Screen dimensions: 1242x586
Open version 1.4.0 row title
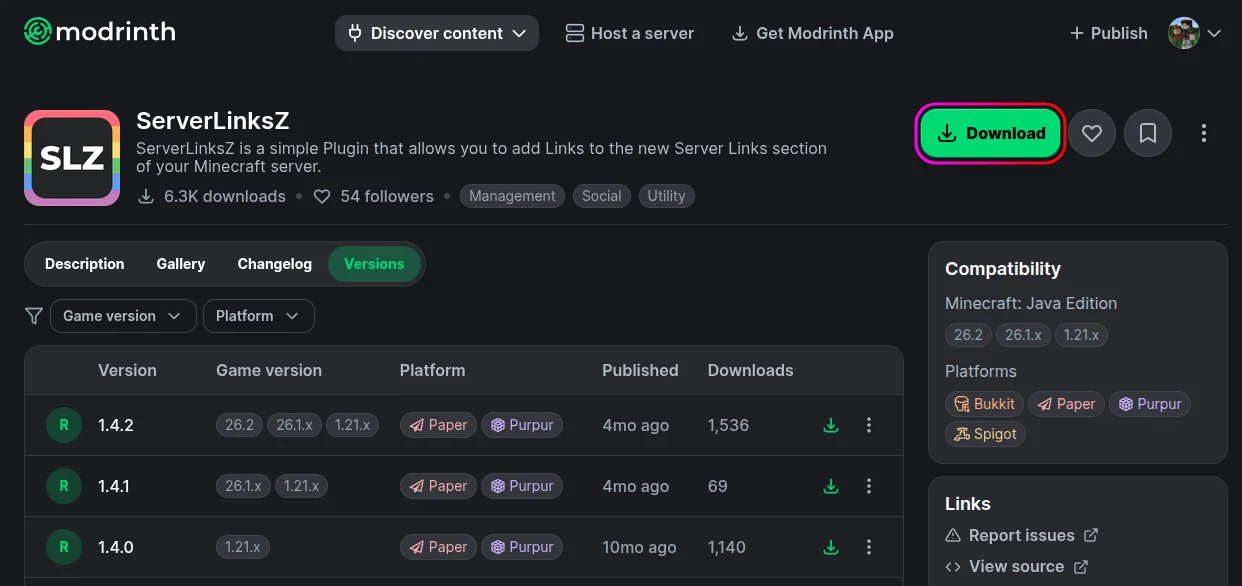pos(116,547)
